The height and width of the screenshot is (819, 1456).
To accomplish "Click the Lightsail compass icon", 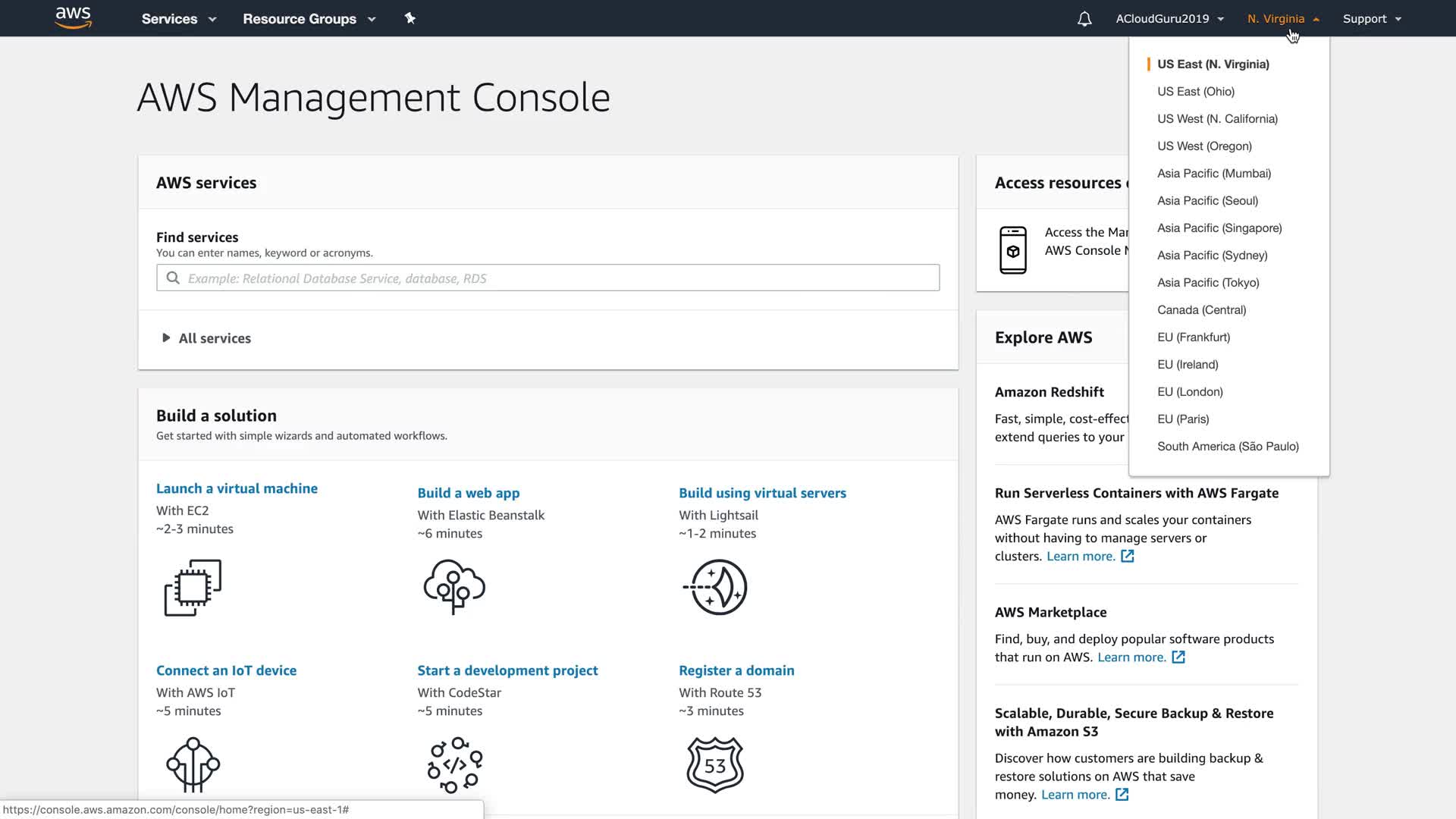I will (x=716, y=587).
